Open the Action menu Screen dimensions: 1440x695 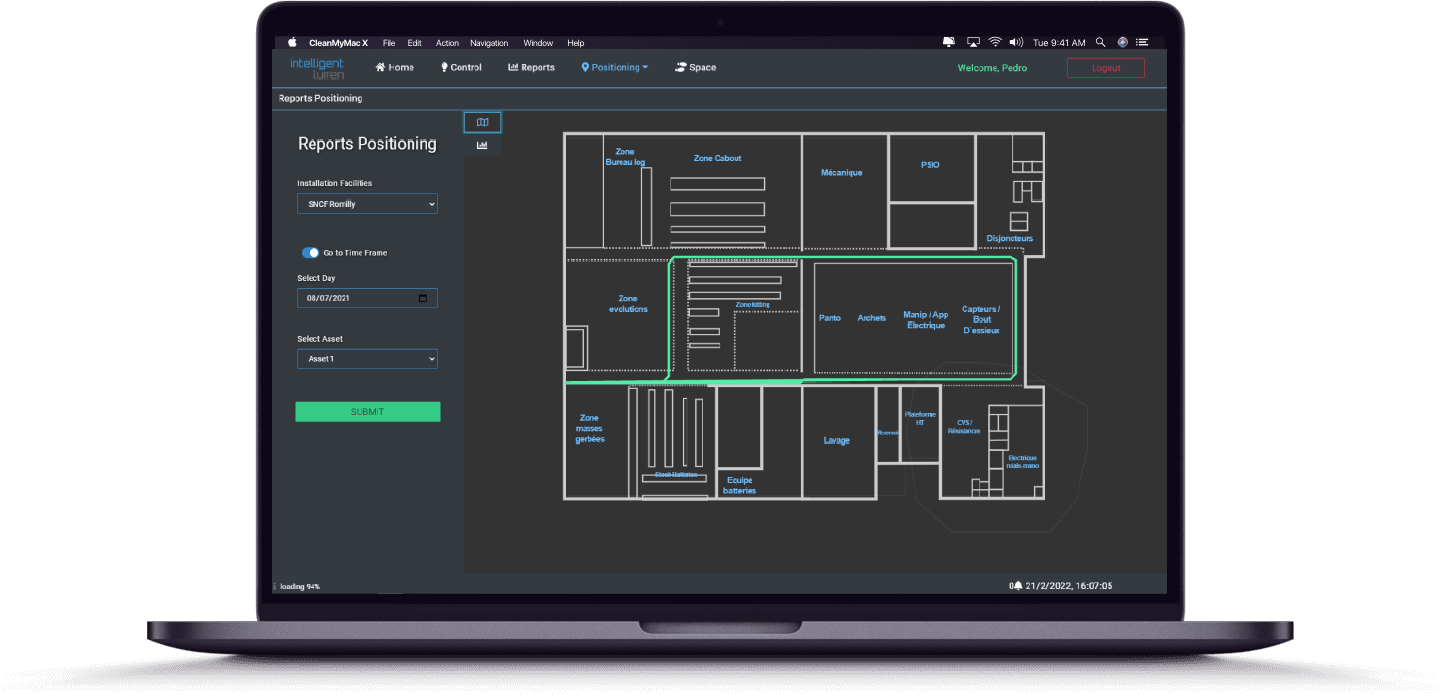click(x=447, y=43)
